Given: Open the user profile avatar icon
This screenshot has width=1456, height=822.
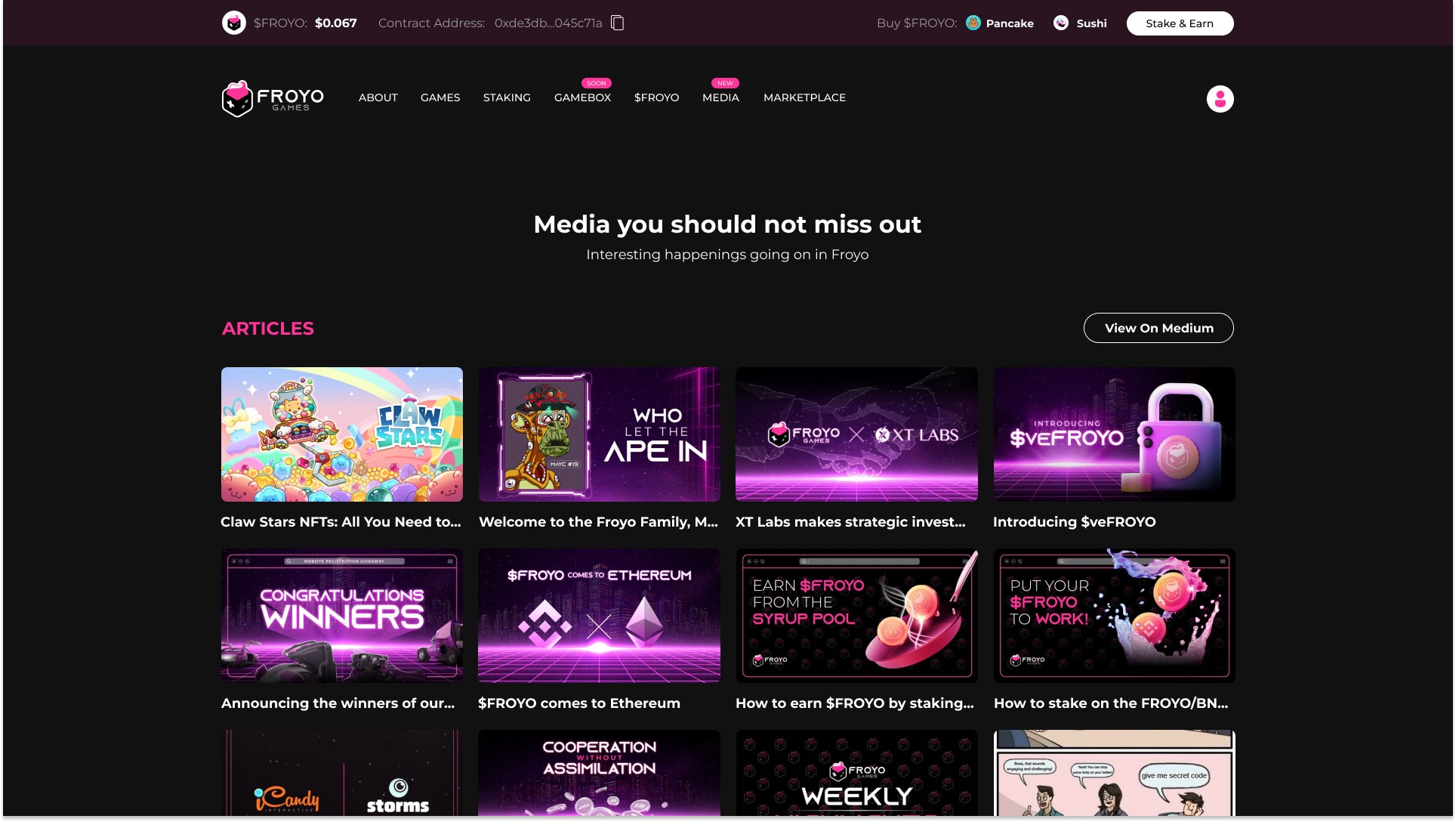Looking at the screenshot, I should click(1219, 99).
